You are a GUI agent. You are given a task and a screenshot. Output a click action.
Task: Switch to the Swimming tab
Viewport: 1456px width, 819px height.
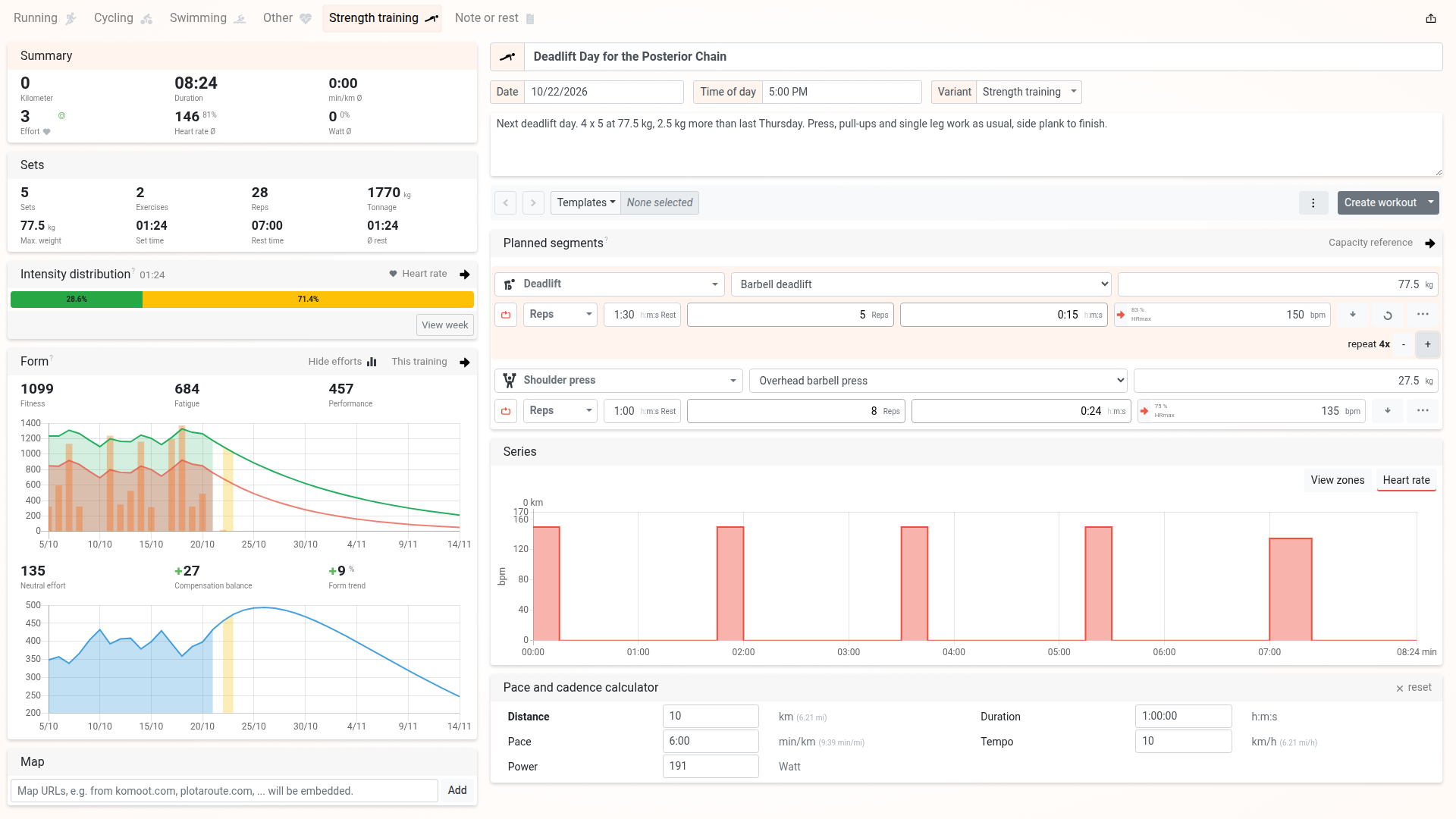click(208, 18)
